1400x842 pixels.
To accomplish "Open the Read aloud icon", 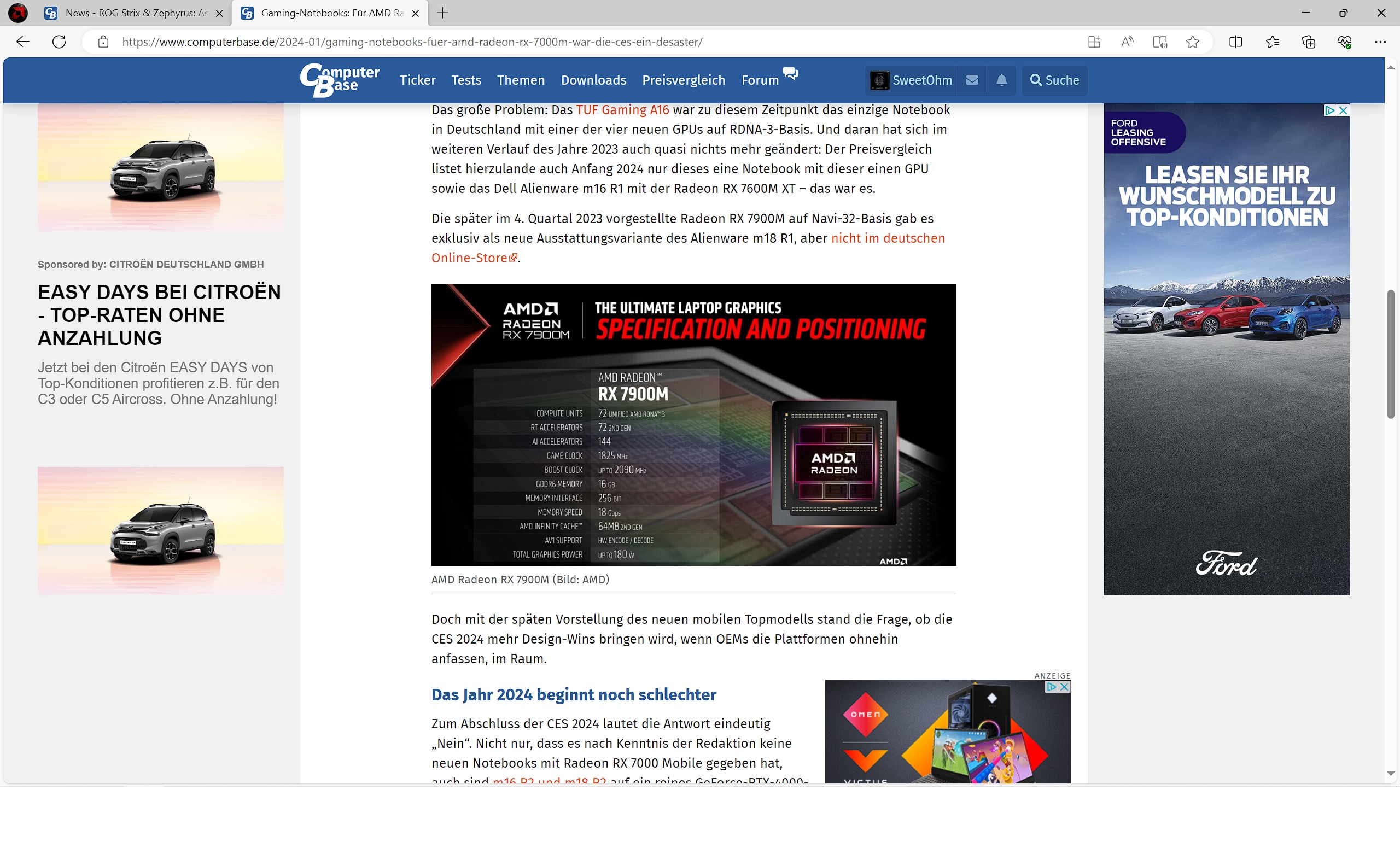I will pyautogui.click(x=1127, y=42).
